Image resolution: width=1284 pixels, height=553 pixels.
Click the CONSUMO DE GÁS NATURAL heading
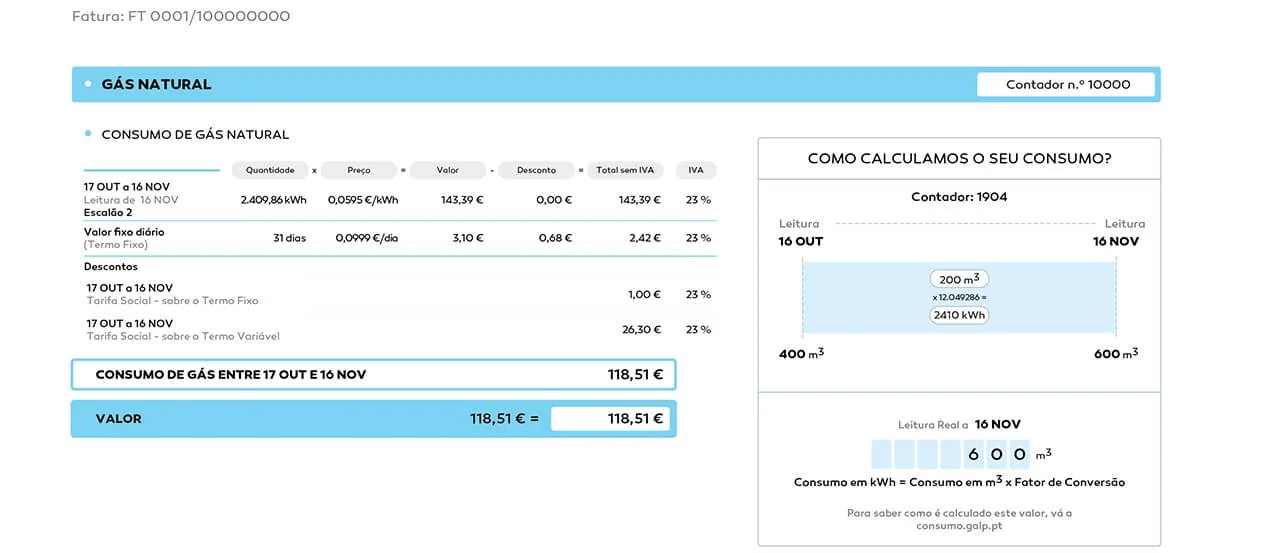(x=195, y=135)
